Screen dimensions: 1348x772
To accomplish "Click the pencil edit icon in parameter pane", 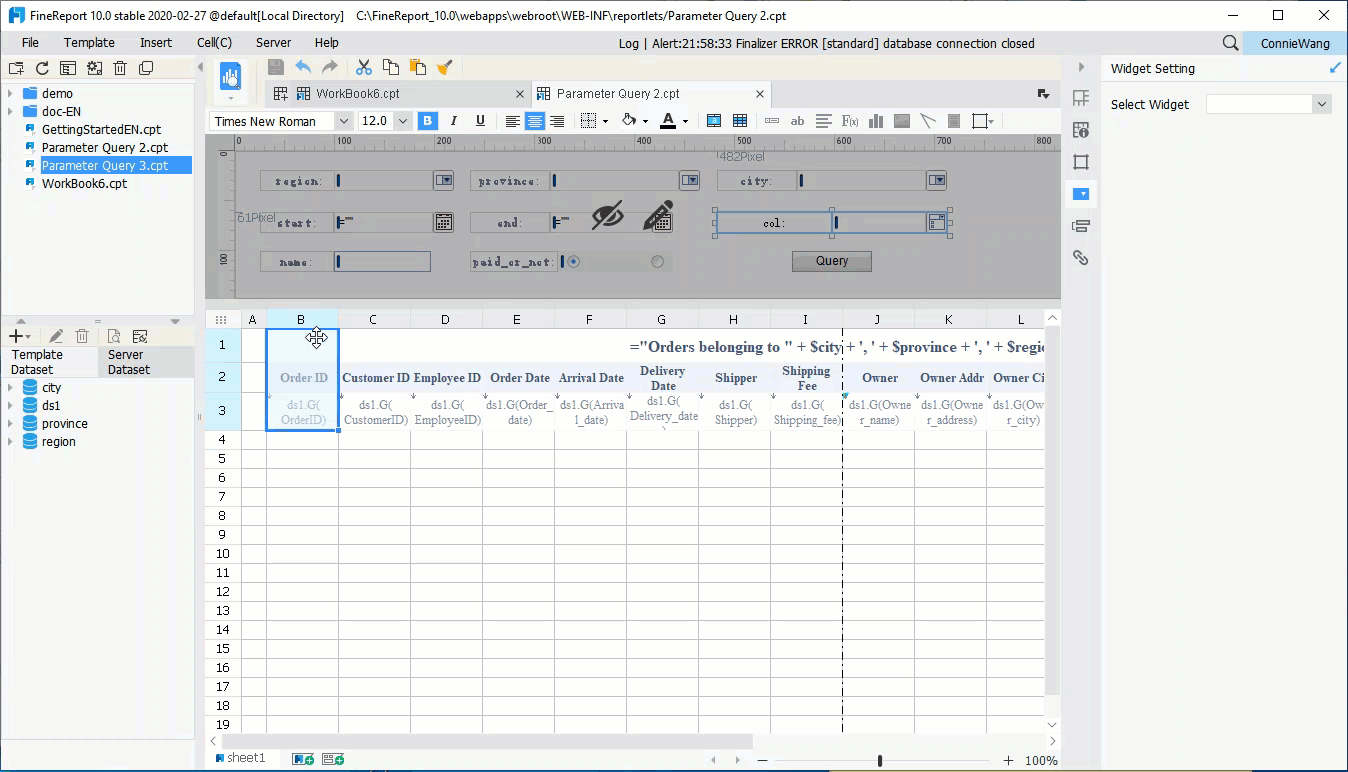I will coord(657,216).
